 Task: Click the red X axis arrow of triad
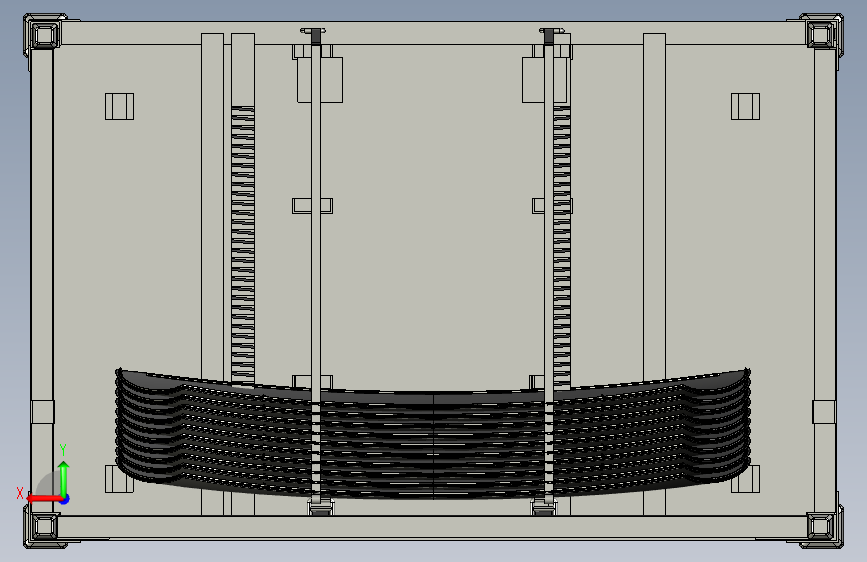[44, 498]
